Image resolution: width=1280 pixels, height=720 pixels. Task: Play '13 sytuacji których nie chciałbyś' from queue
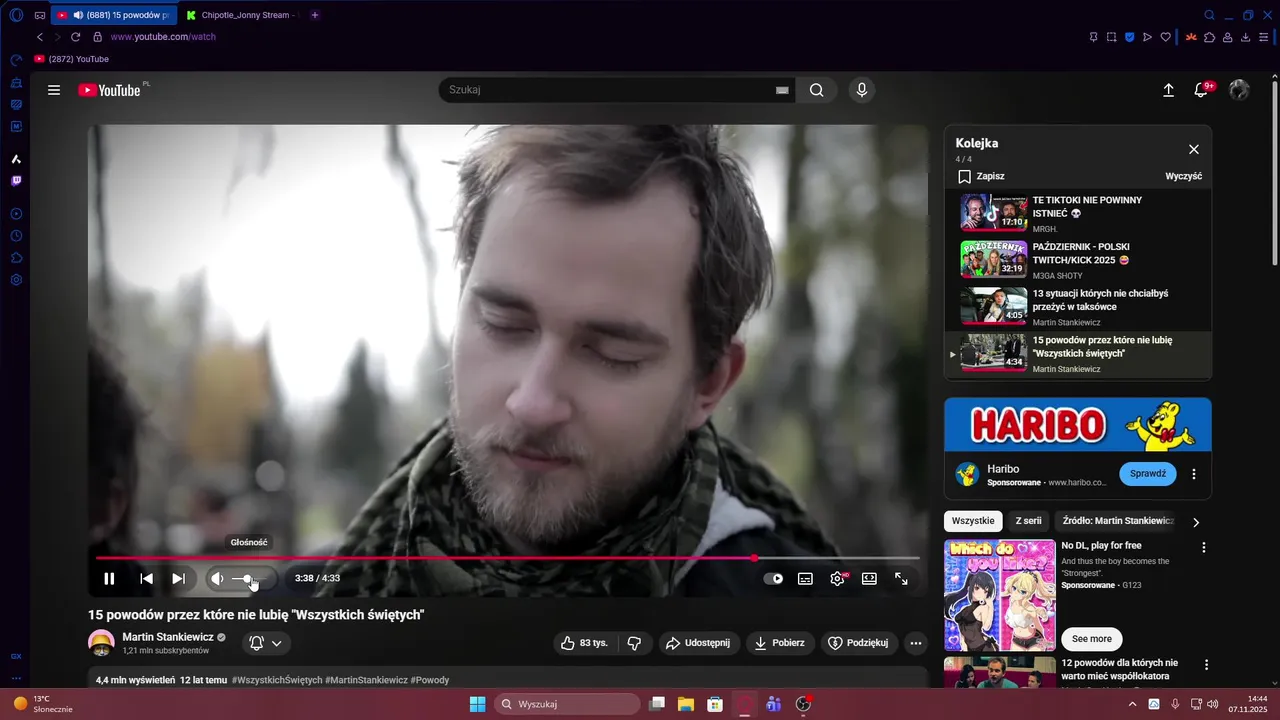click(1078, 307)
